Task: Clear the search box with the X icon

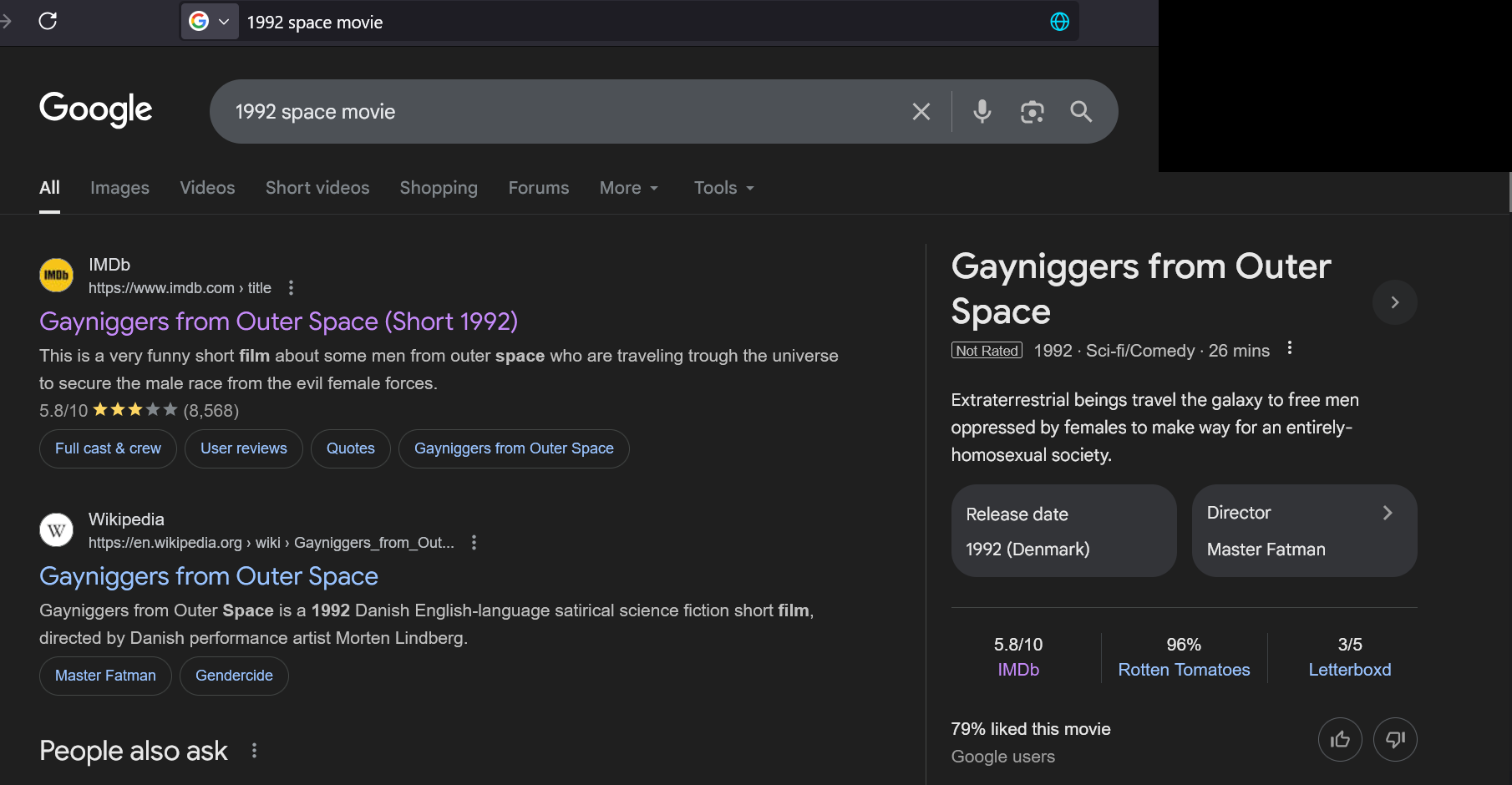Action: pyautogui.click(x=921, y=112)
